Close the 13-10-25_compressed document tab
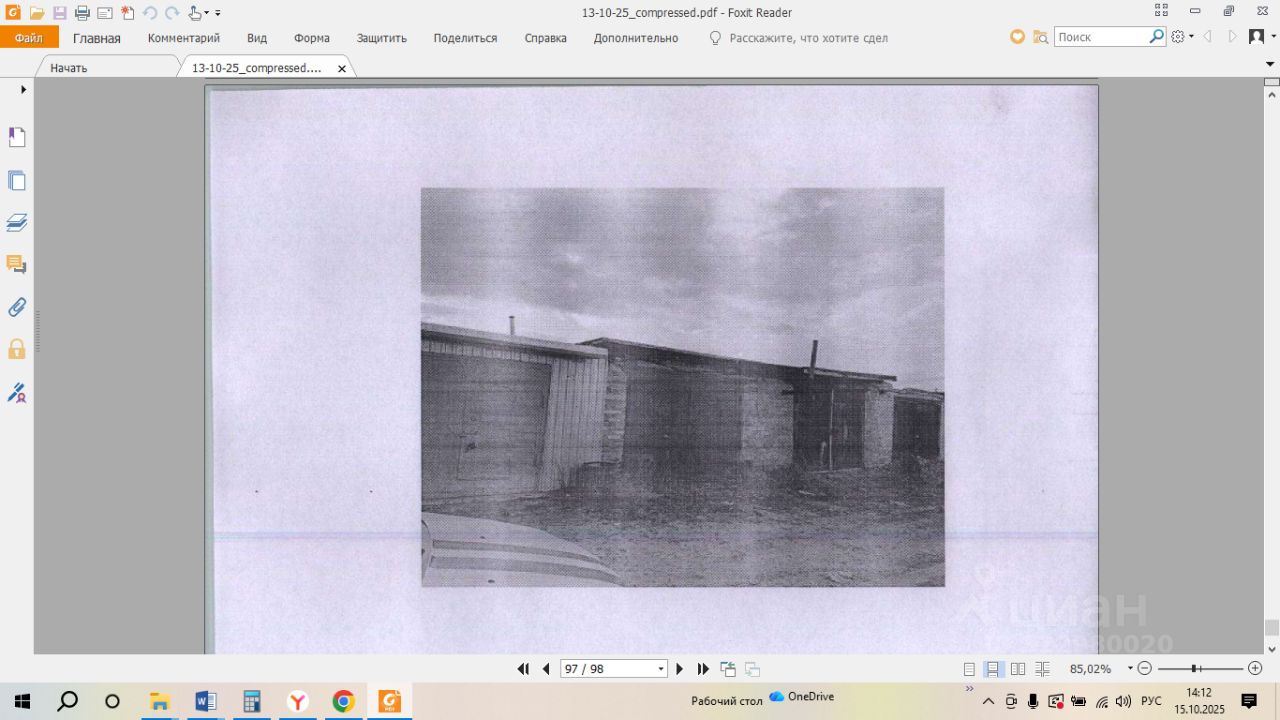Viewport: 1280px width, 720px height. [x=342, y=69]
